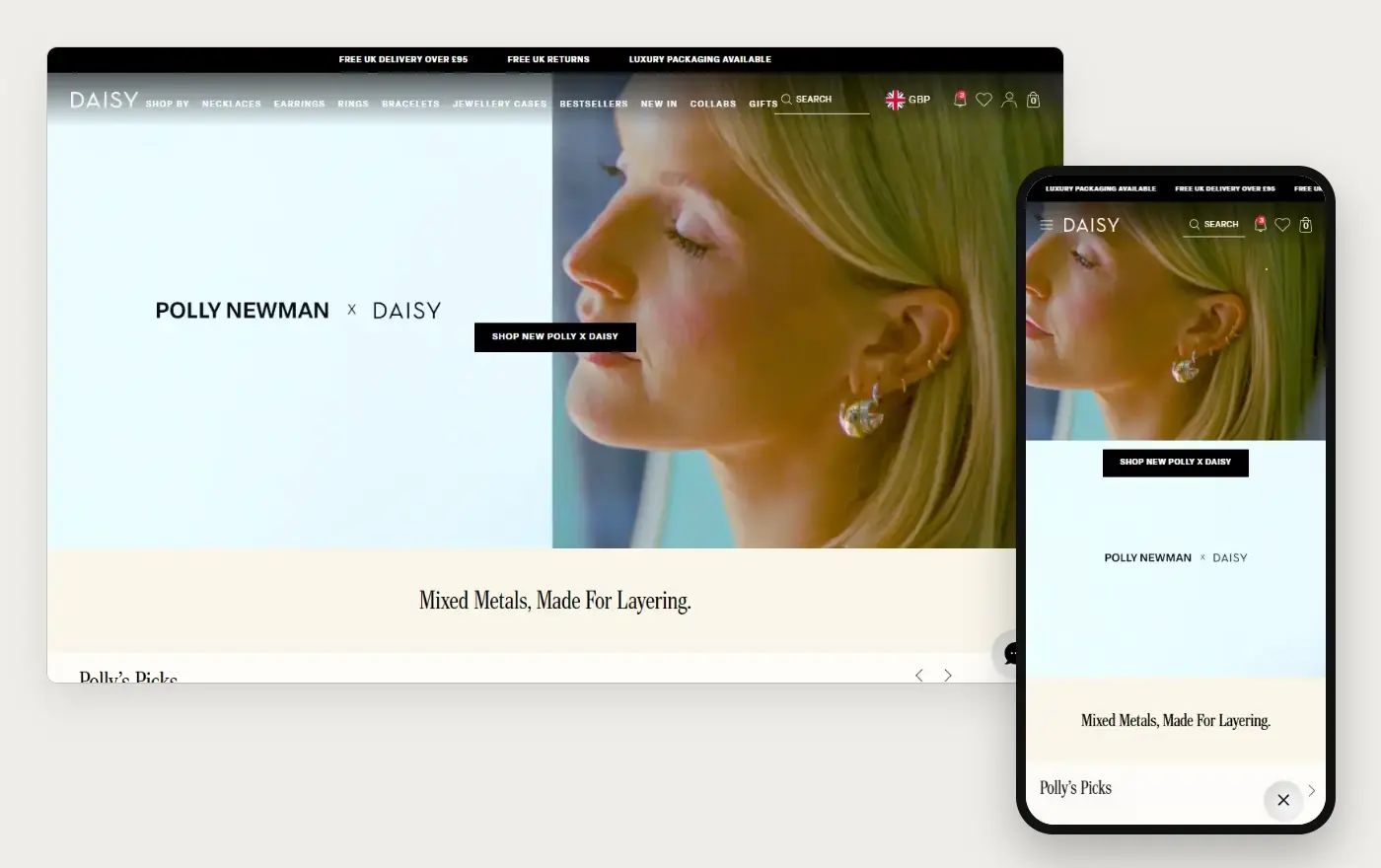Image resolution: width=1381 pixels, height=868 pixels.
Task: Open notifications bell in the desktop header
Action: pos(960,99)
